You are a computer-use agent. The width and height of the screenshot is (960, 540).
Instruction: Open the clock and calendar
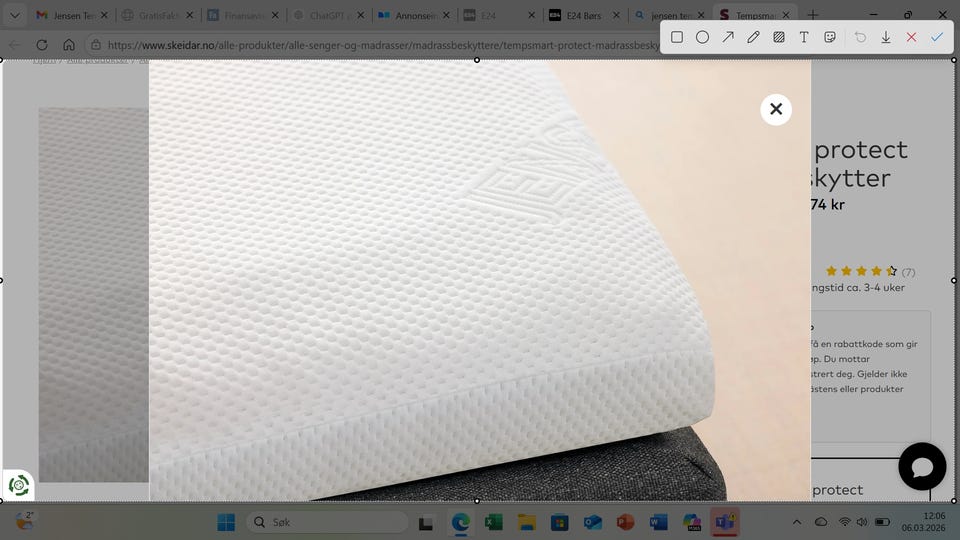[x=923, y=522]
